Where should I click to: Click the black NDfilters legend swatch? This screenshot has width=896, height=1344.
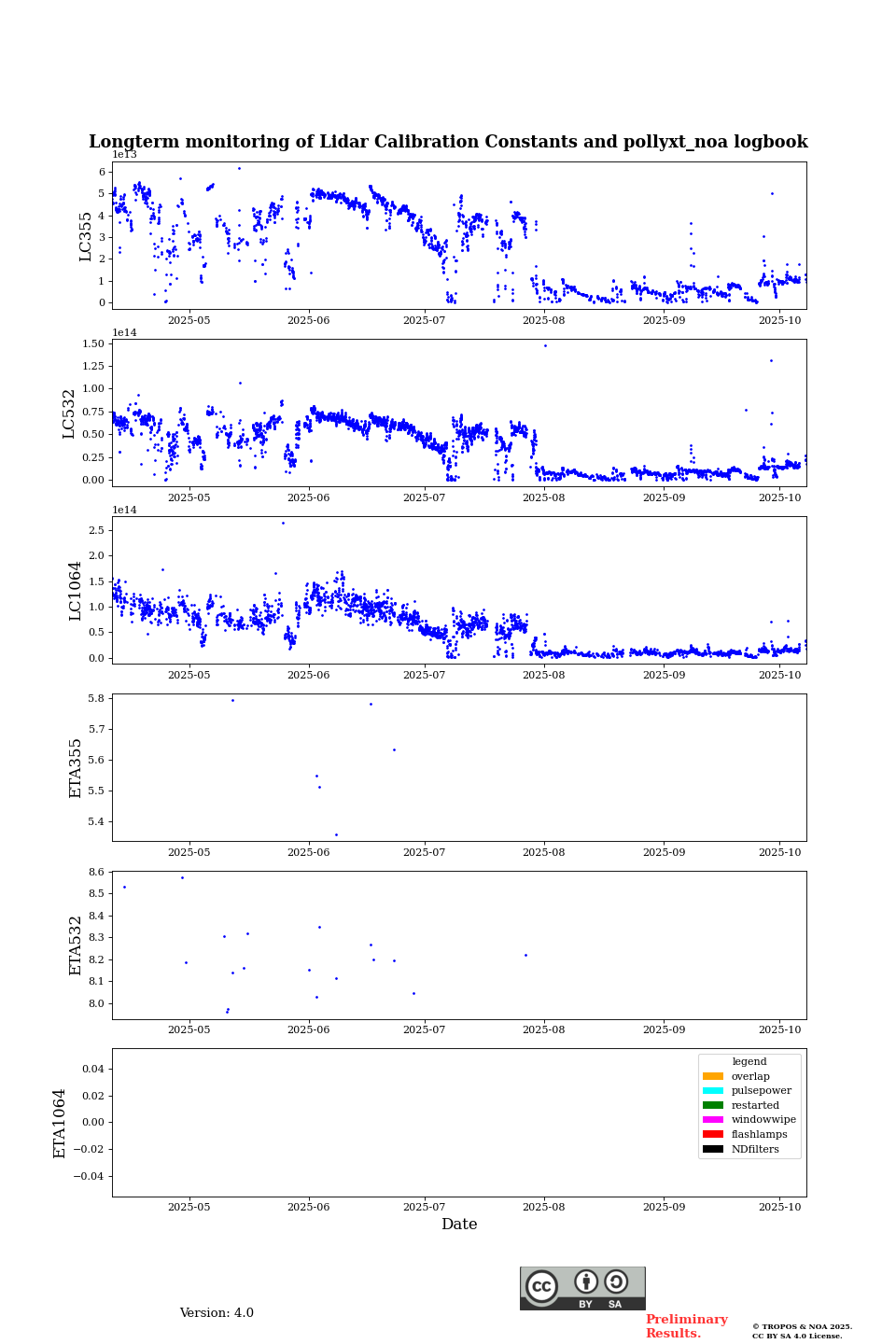point(713,1149)
